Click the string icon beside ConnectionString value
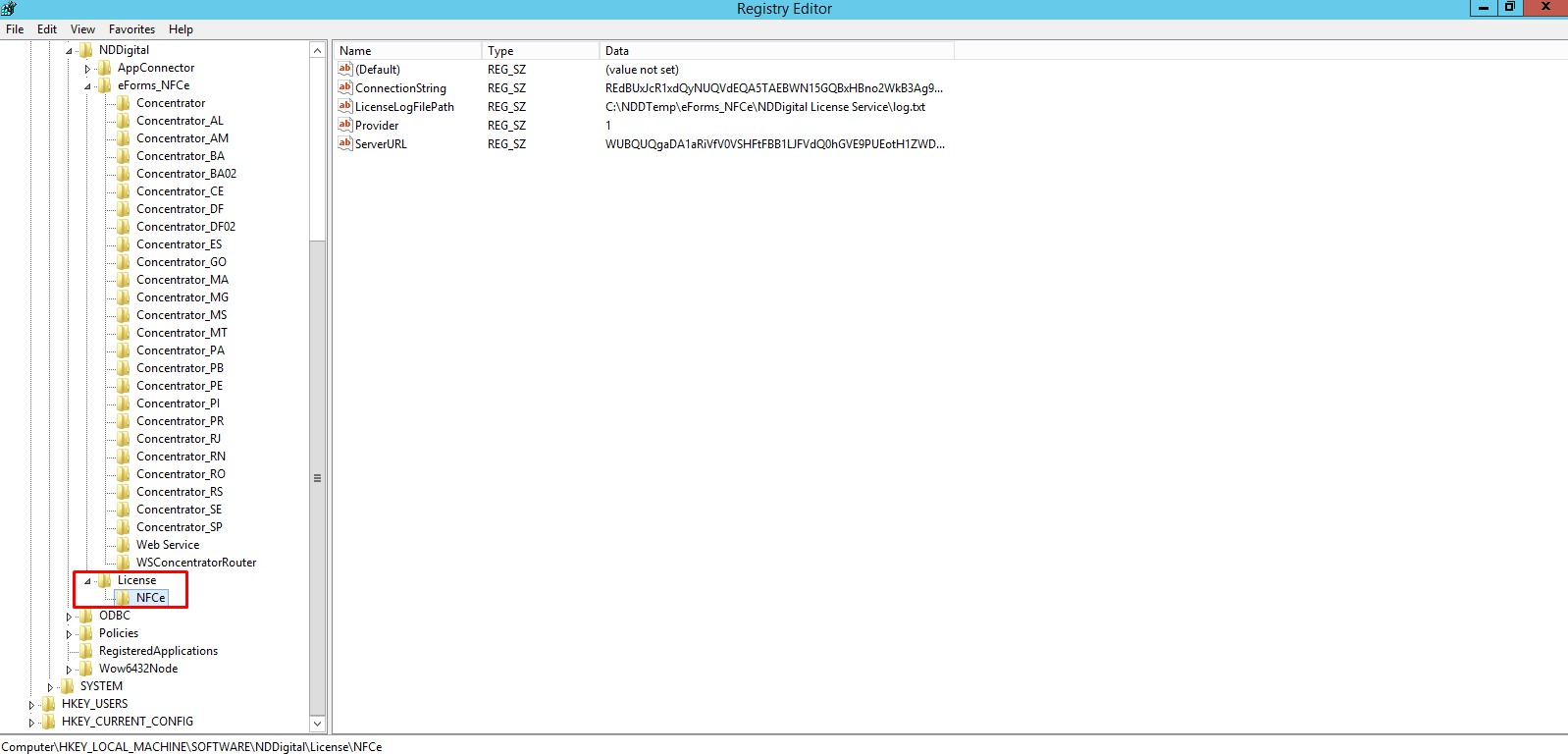The width and height of the screenshot is (1568, 754). [344, 87]
